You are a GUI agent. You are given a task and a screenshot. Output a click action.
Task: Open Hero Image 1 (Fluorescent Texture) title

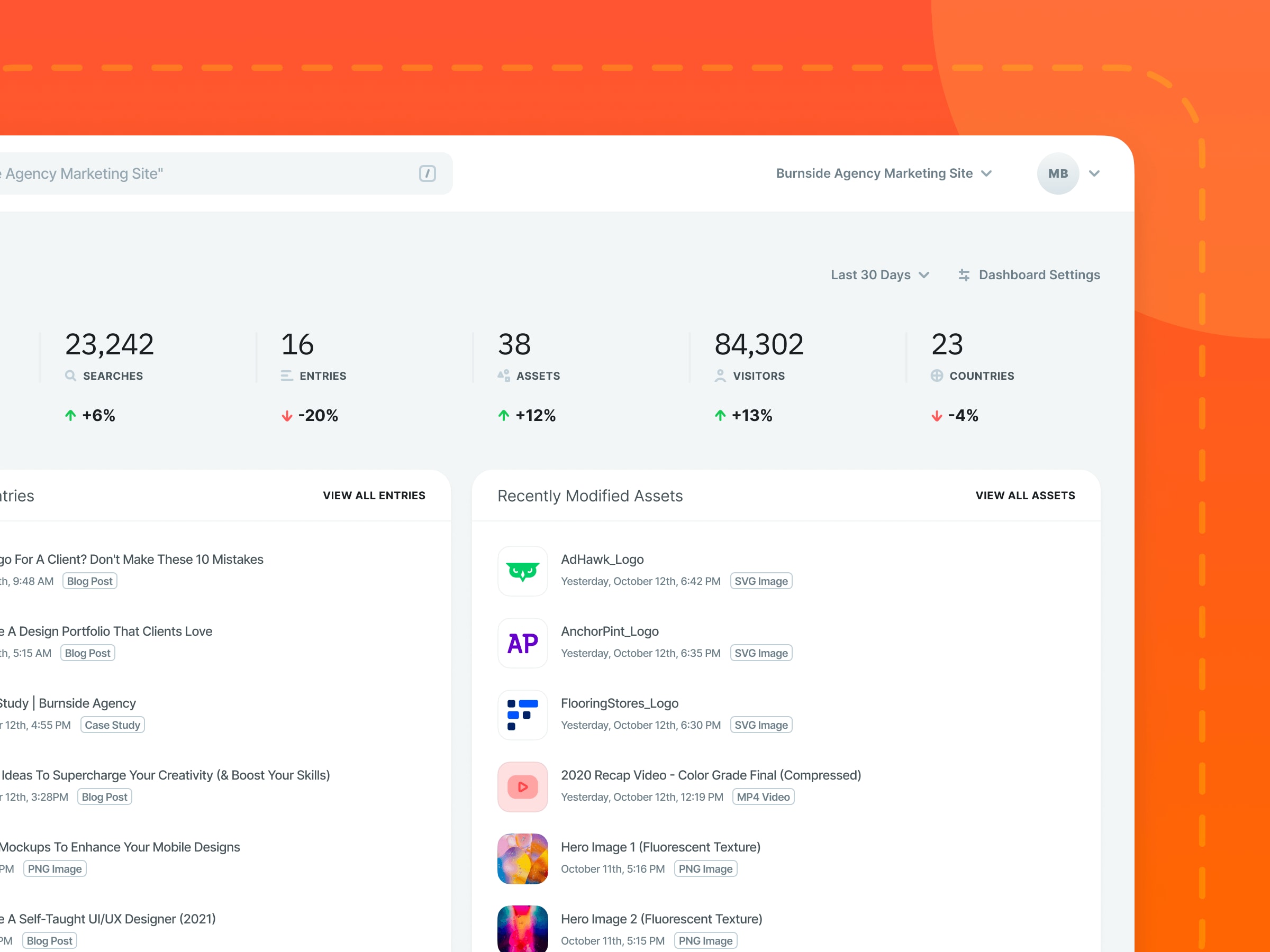[660, 847]
